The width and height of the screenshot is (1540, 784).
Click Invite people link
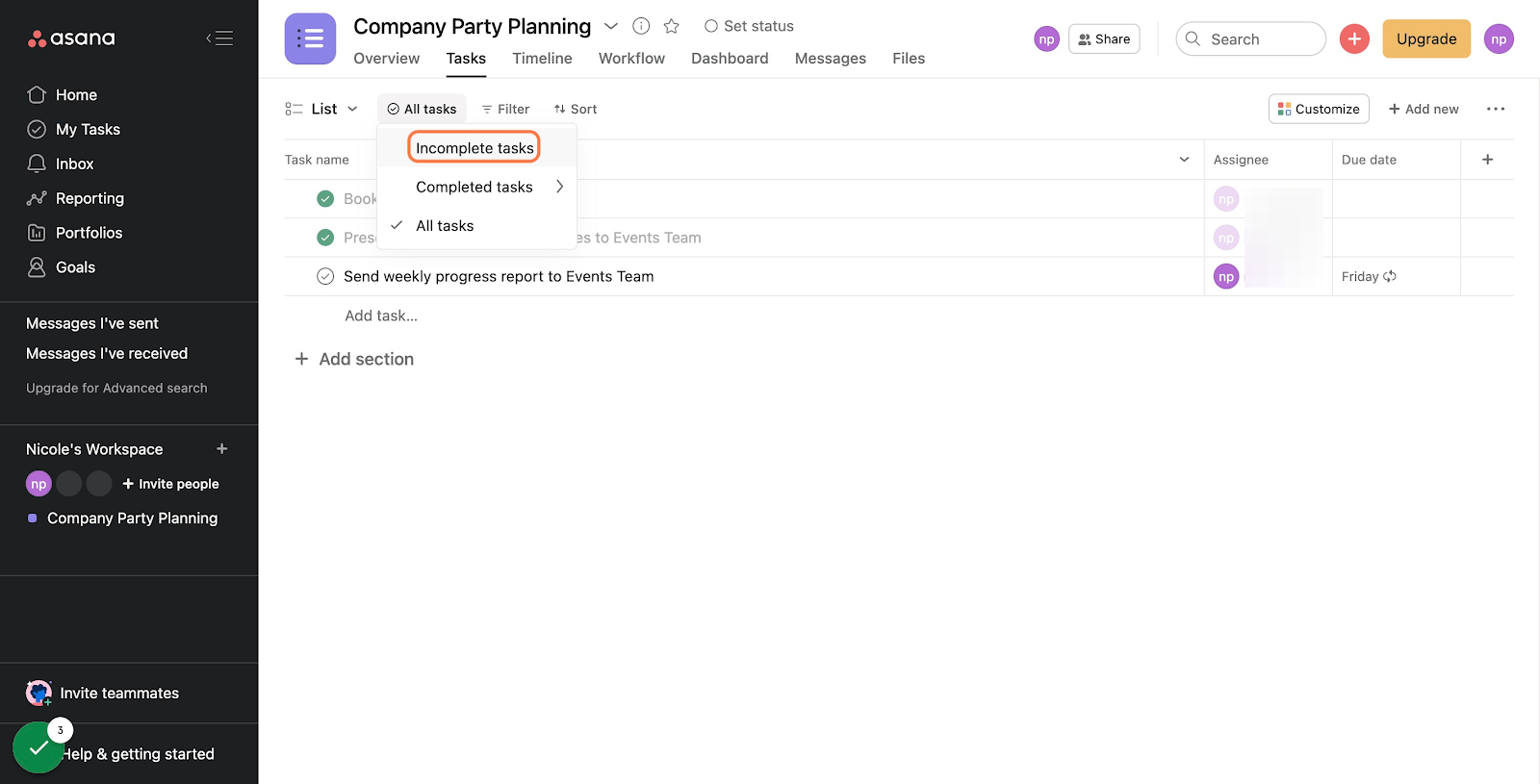click(170, 484)
